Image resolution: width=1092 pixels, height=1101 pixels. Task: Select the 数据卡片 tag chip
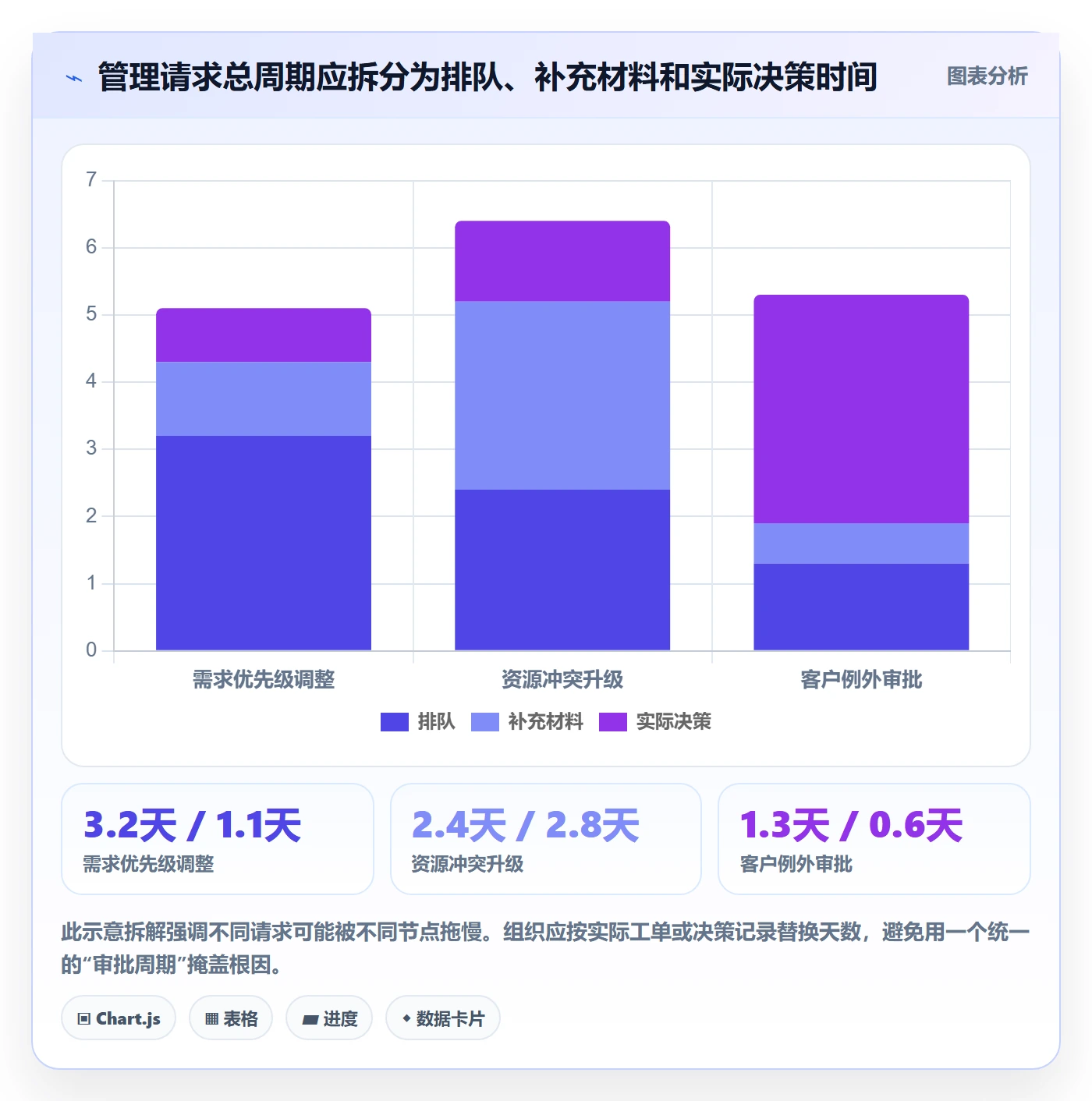coord(443,1018)
